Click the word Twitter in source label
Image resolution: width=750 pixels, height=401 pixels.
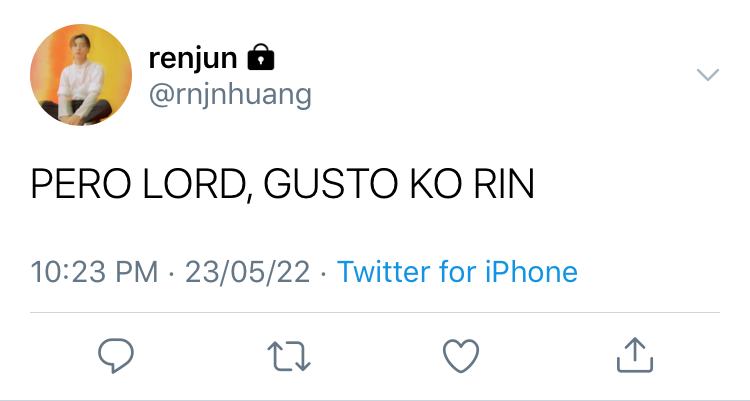click(x=384, y=272)
